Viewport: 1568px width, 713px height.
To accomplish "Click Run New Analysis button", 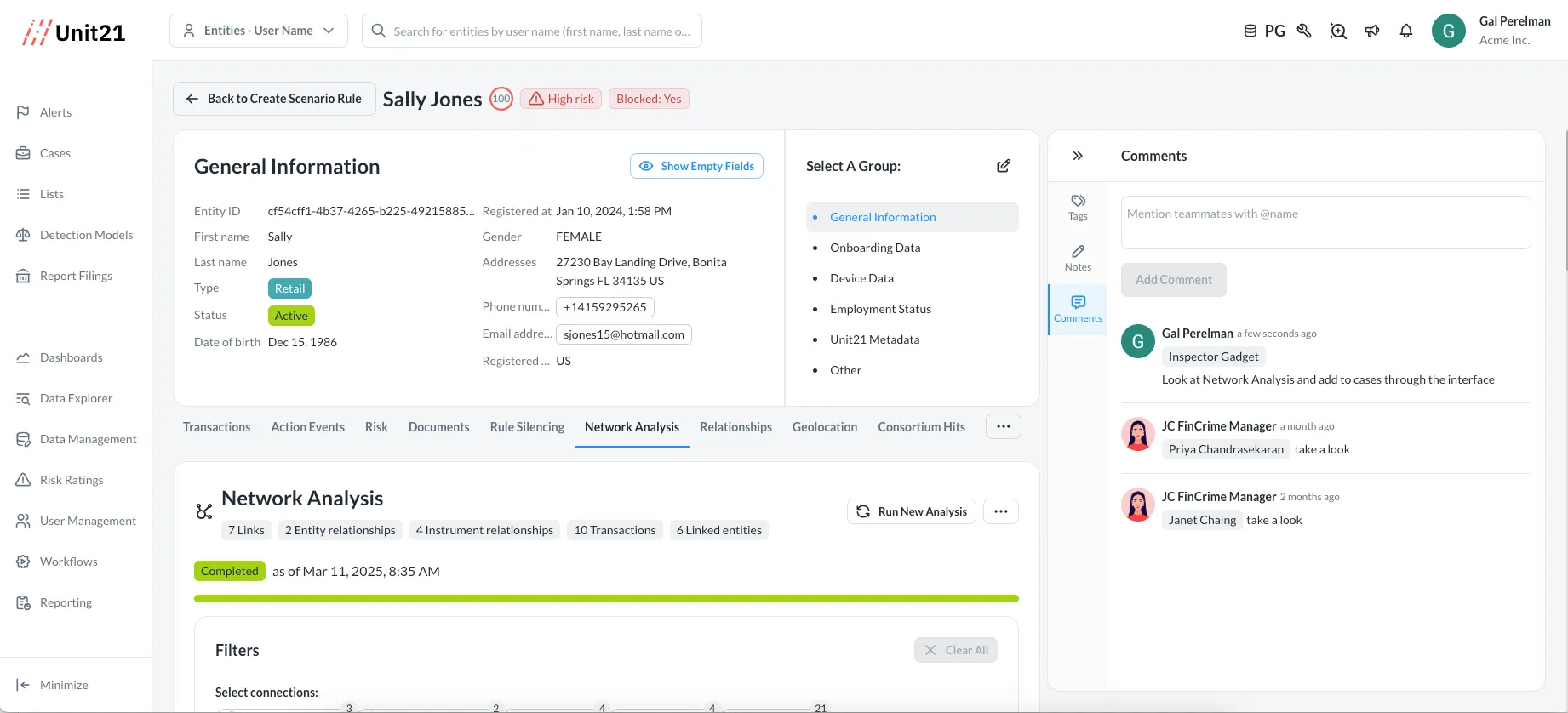I will [912, 511].
